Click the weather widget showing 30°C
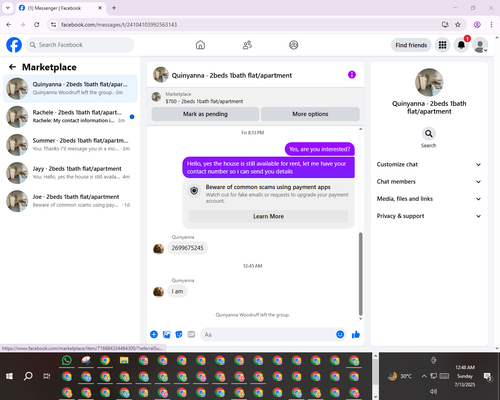The image size is (500, 400). [x=400, y=376]
